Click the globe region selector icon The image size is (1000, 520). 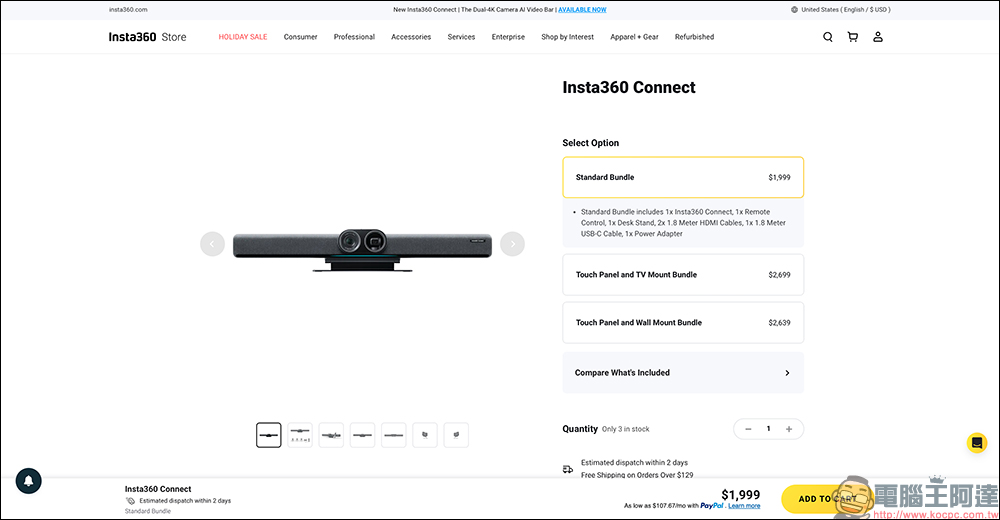pos(794,10)
